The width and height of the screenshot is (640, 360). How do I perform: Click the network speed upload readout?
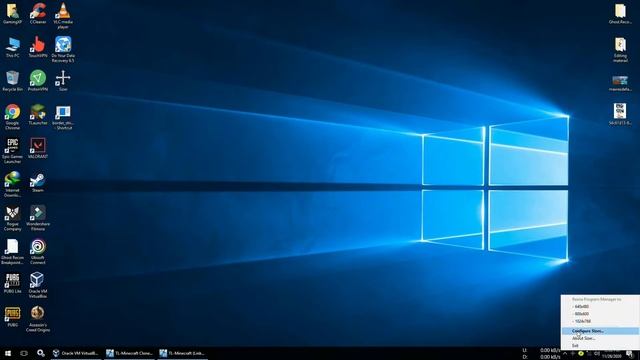click(541, 350)
